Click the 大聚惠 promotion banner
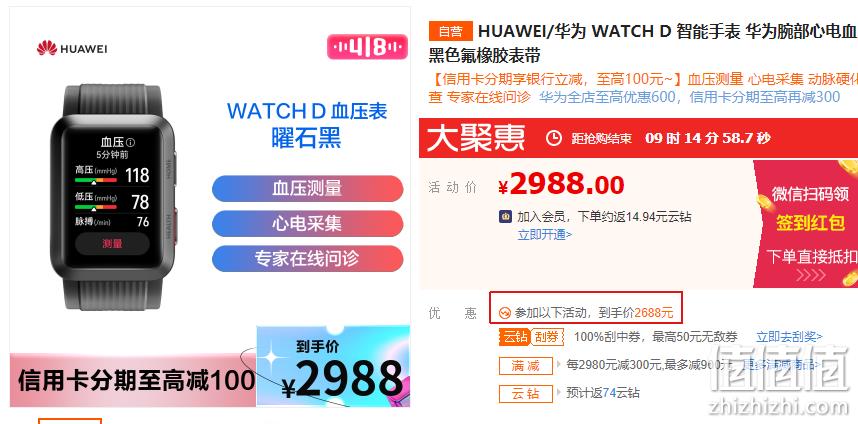The width and height of the screenshot is (858, 424). (638, 138)
